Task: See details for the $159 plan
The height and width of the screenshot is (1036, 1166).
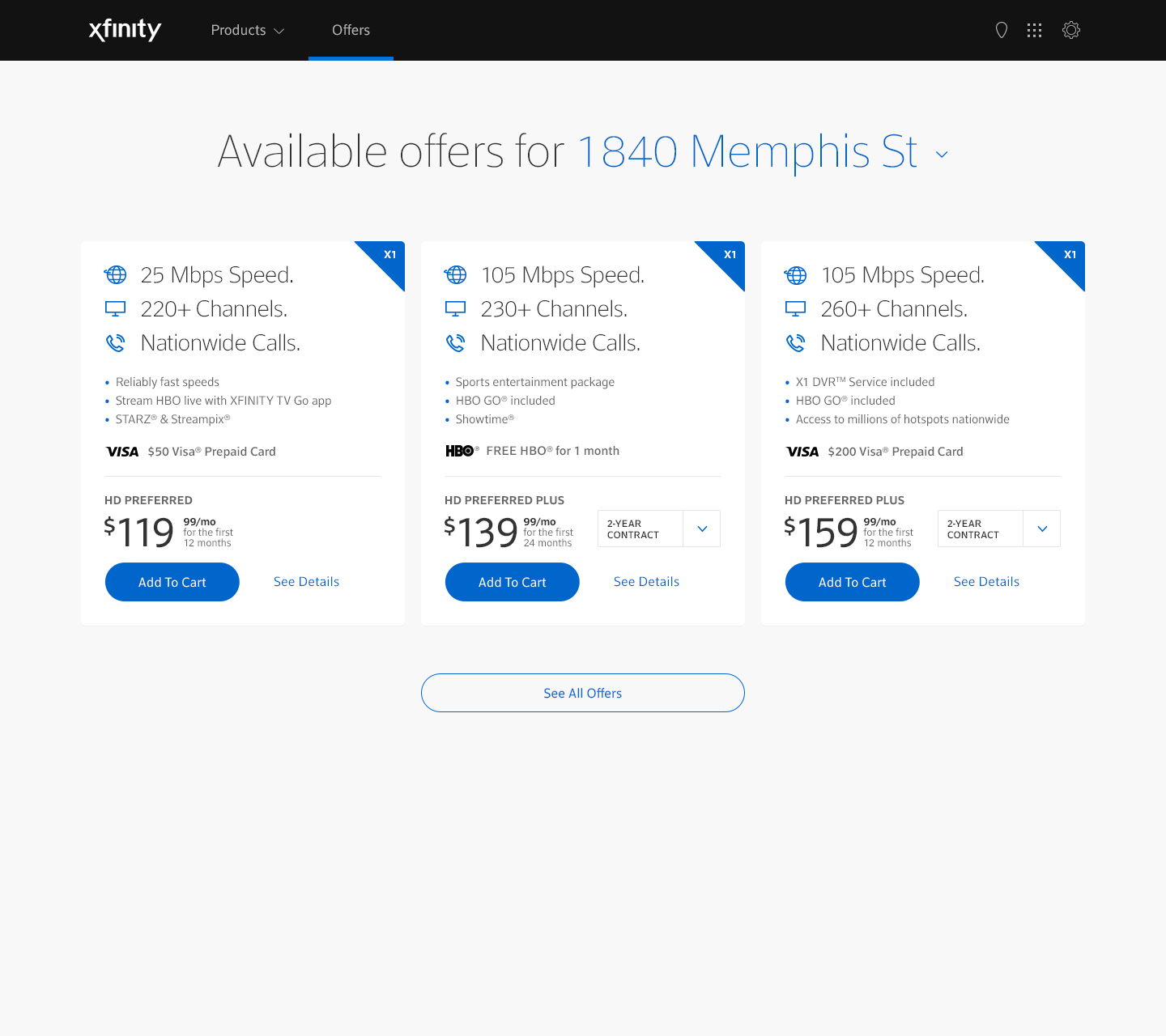Action: 986,582
